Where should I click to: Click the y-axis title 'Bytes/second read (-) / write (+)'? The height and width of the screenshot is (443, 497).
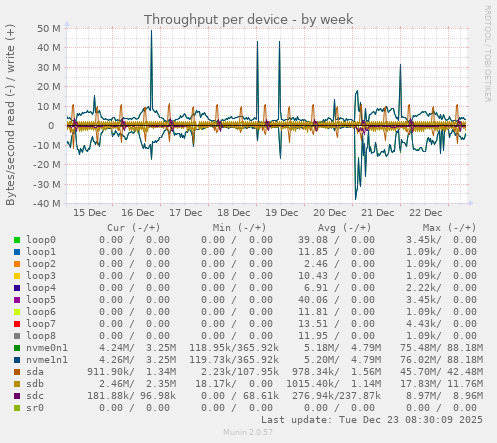tap(10, 115)
